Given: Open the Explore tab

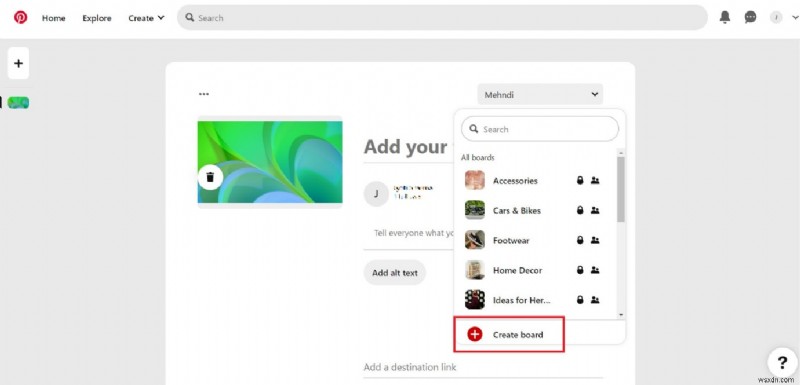Looking at the screenshot, I should click(97, 18).
